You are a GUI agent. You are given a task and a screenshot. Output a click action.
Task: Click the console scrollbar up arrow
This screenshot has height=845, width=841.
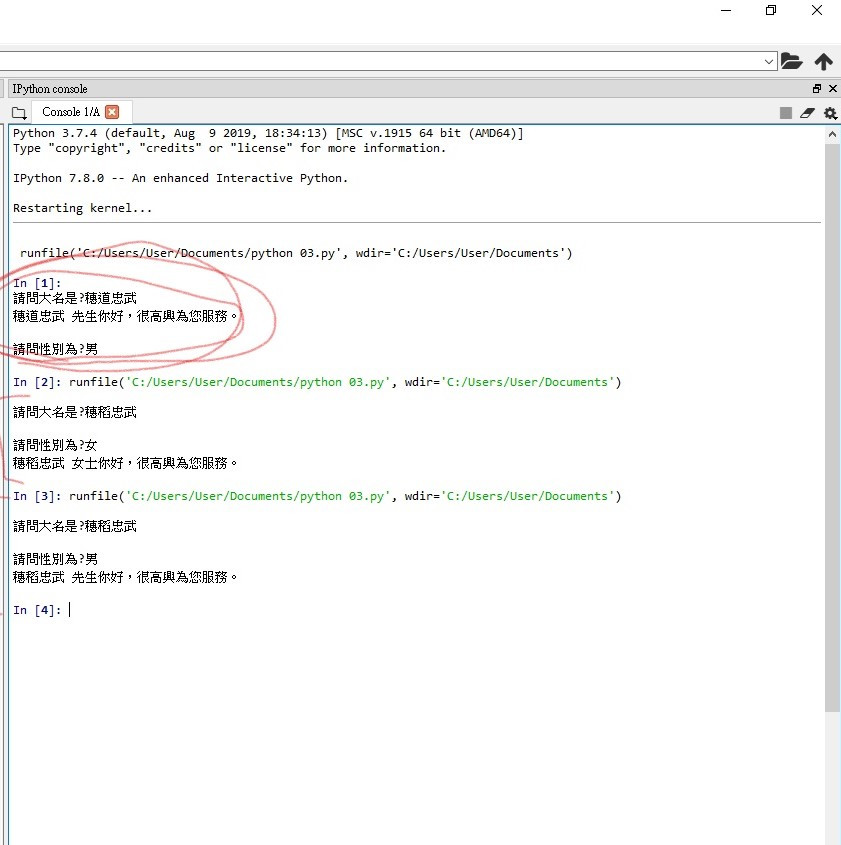click(832, 134)
